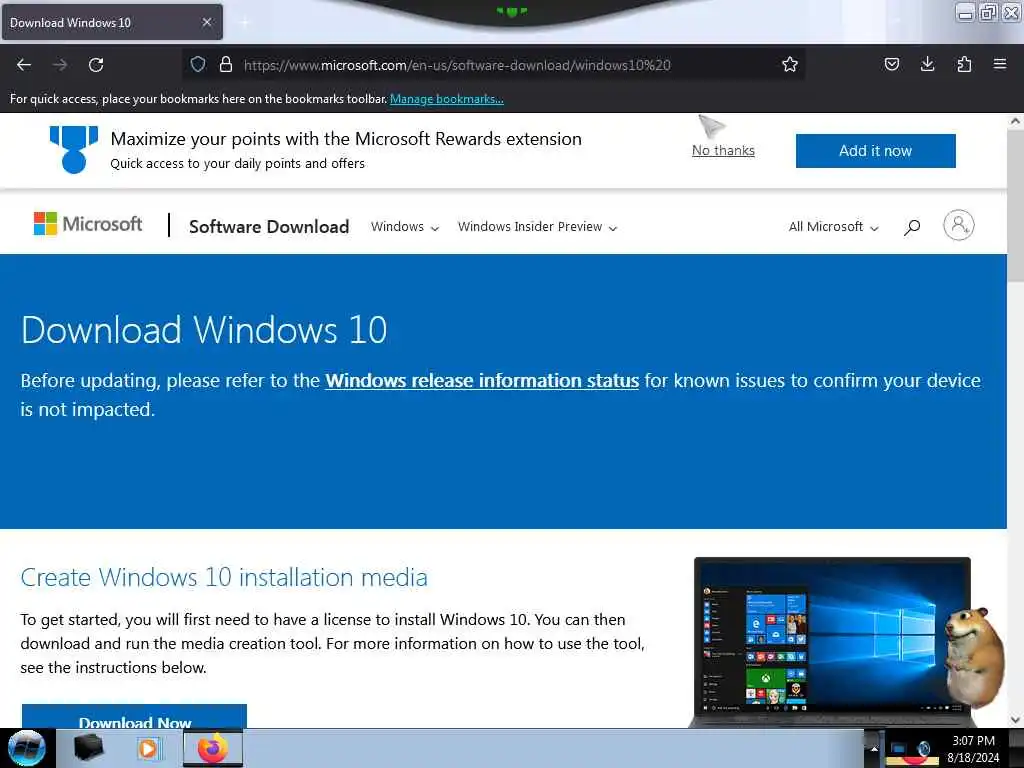Open the Firefox hamburger menu
Screen dimensions: 1024x768
[x=1000, y=64]
